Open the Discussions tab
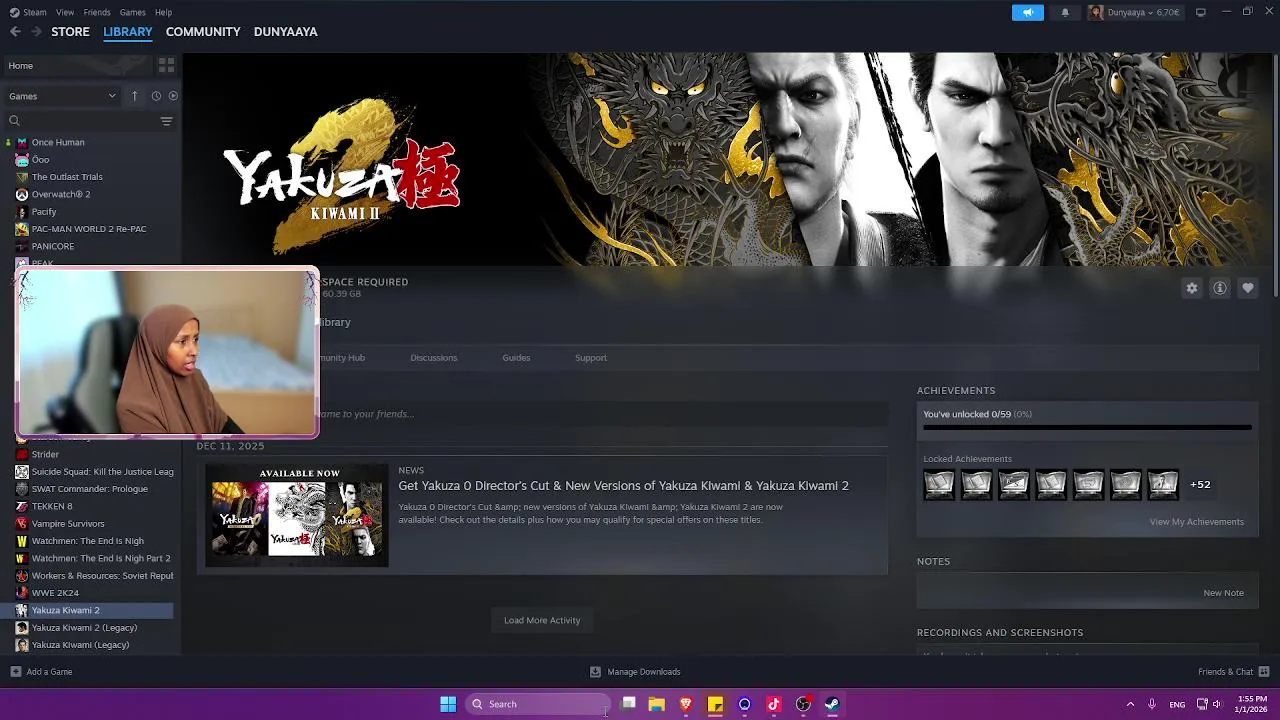 [433, 358]
